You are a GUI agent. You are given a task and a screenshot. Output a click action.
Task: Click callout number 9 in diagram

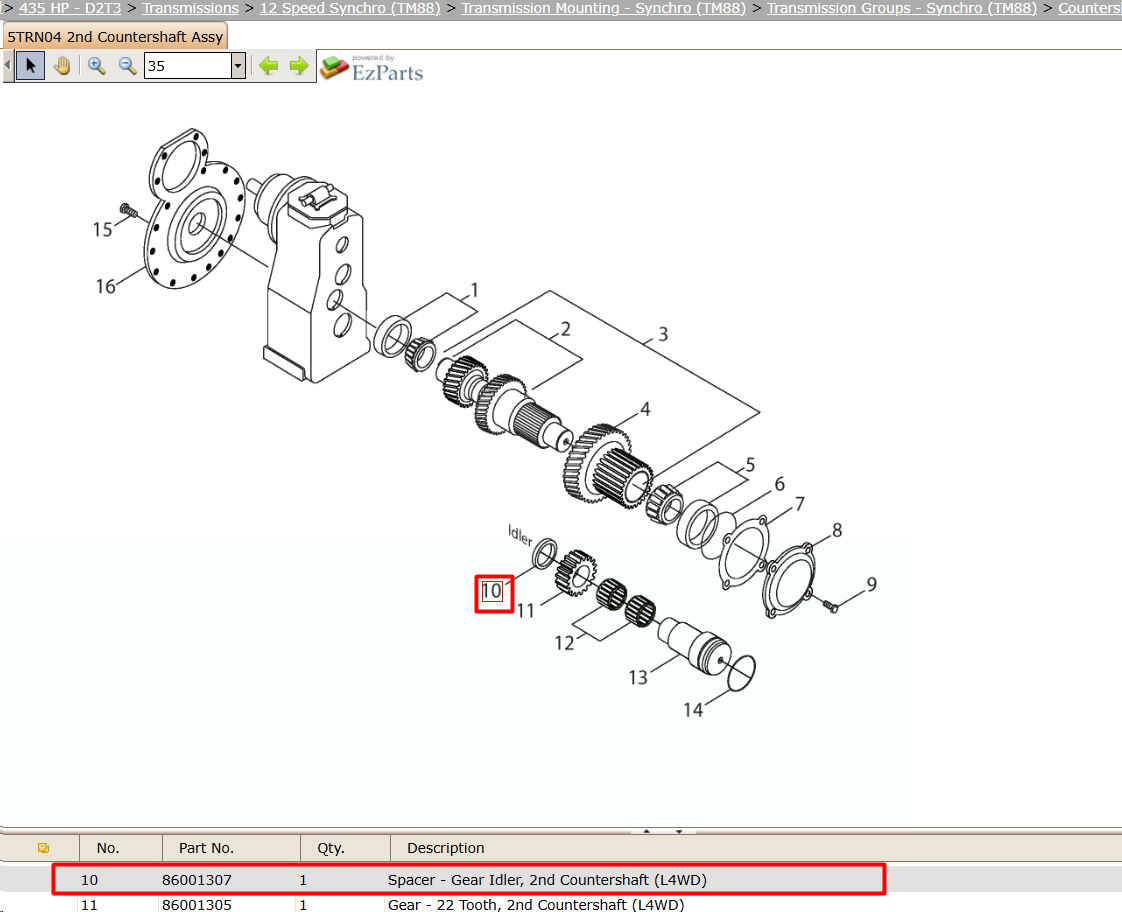coord(872,584)
